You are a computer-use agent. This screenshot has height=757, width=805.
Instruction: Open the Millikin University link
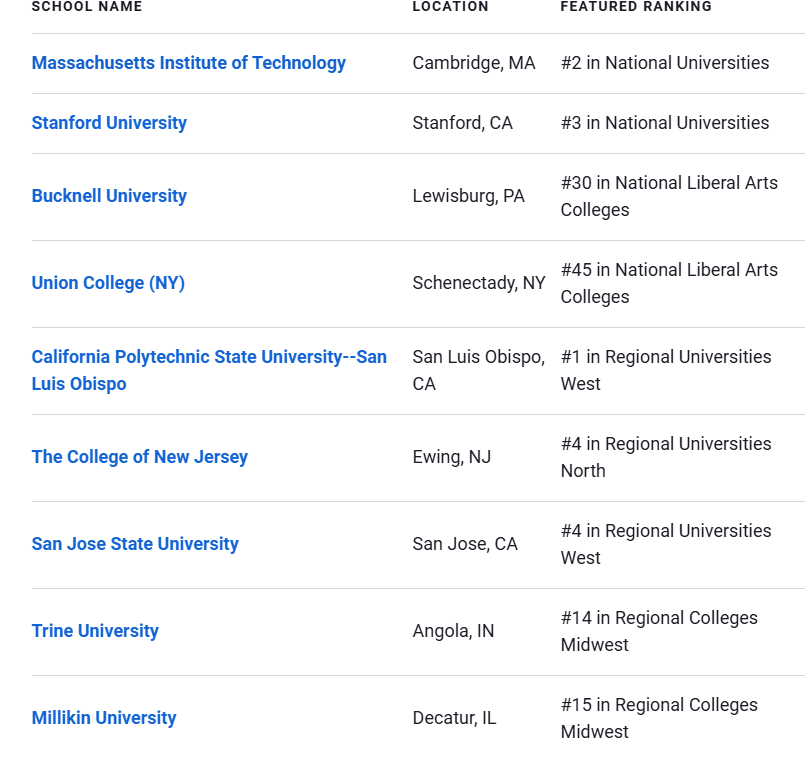point(104,718)
